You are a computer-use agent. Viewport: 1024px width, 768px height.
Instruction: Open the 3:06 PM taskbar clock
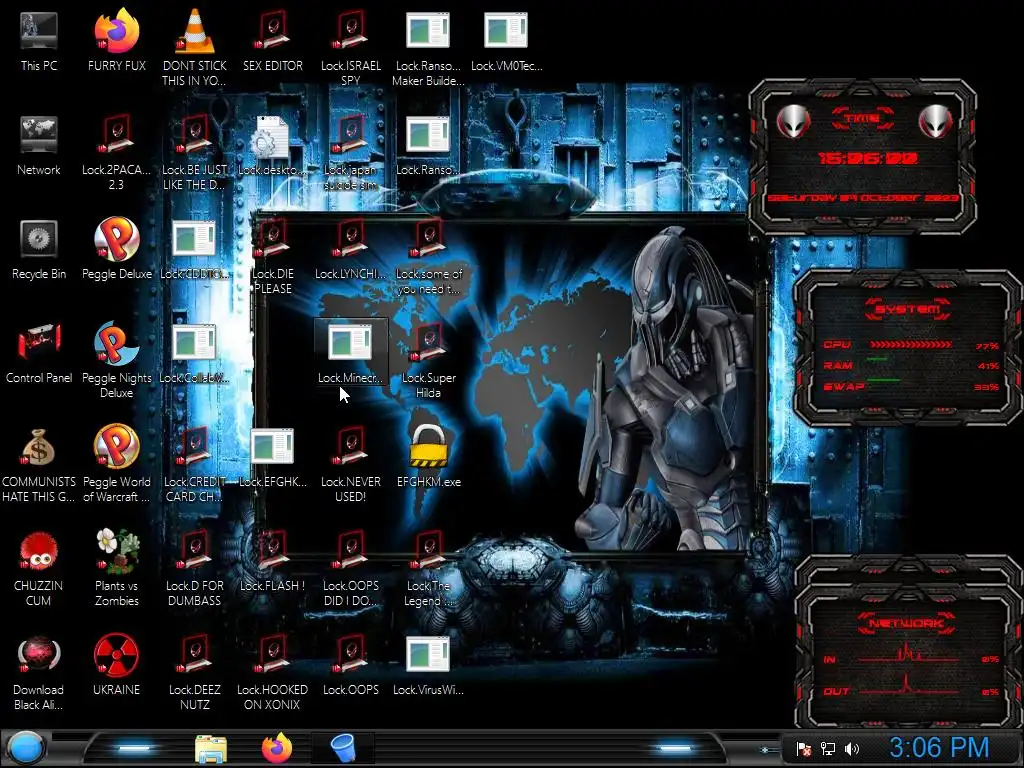tap(939, 748)
